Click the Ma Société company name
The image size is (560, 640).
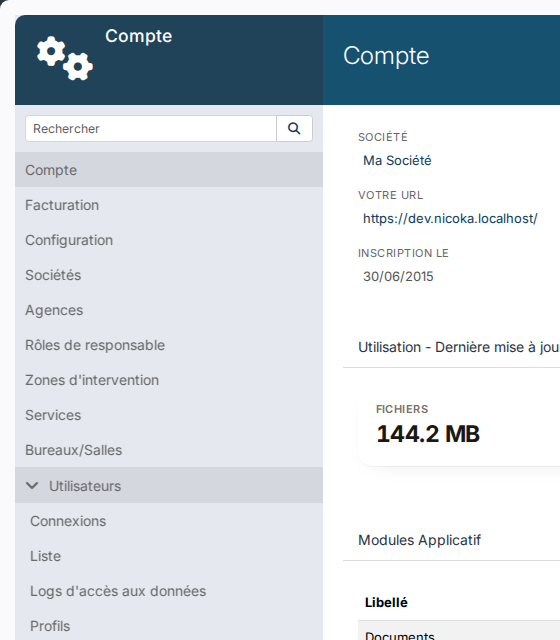click(x=397, y=160)
